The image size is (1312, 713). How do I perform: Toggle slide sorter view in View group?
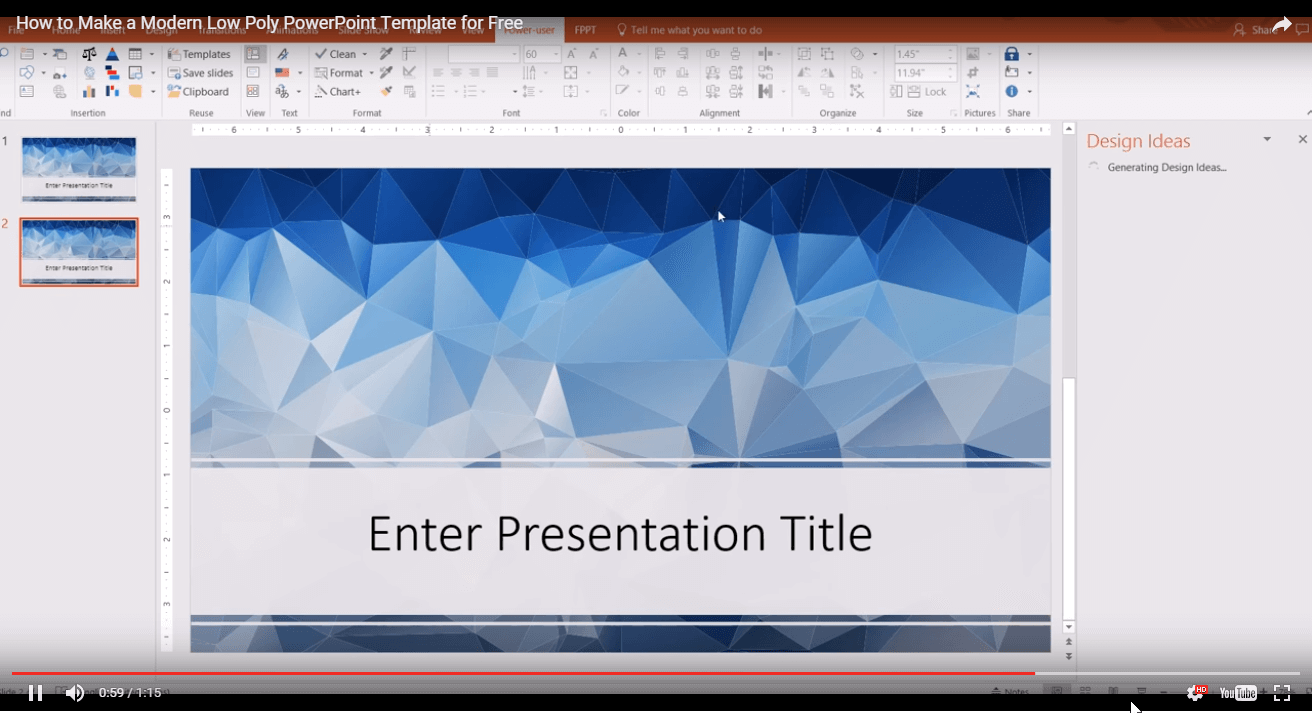[254, 91]
